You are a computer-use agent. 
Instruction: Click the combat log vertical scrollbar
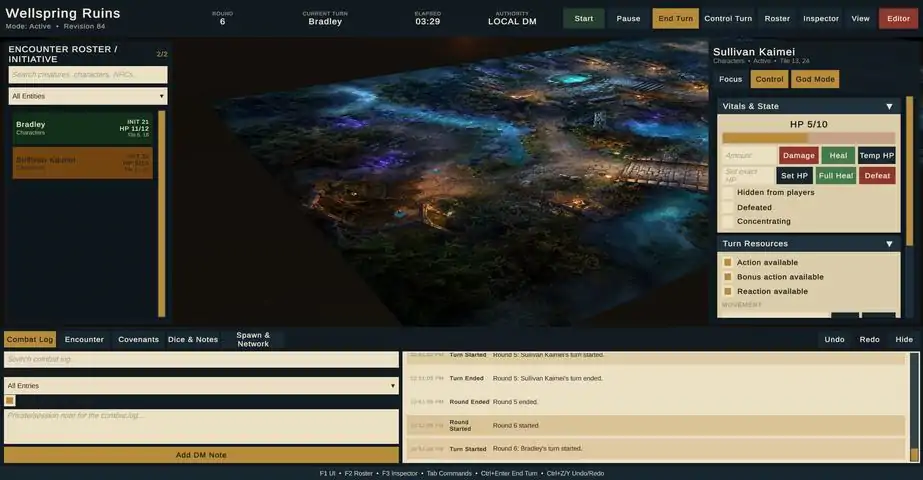click(x=914, y=407)
